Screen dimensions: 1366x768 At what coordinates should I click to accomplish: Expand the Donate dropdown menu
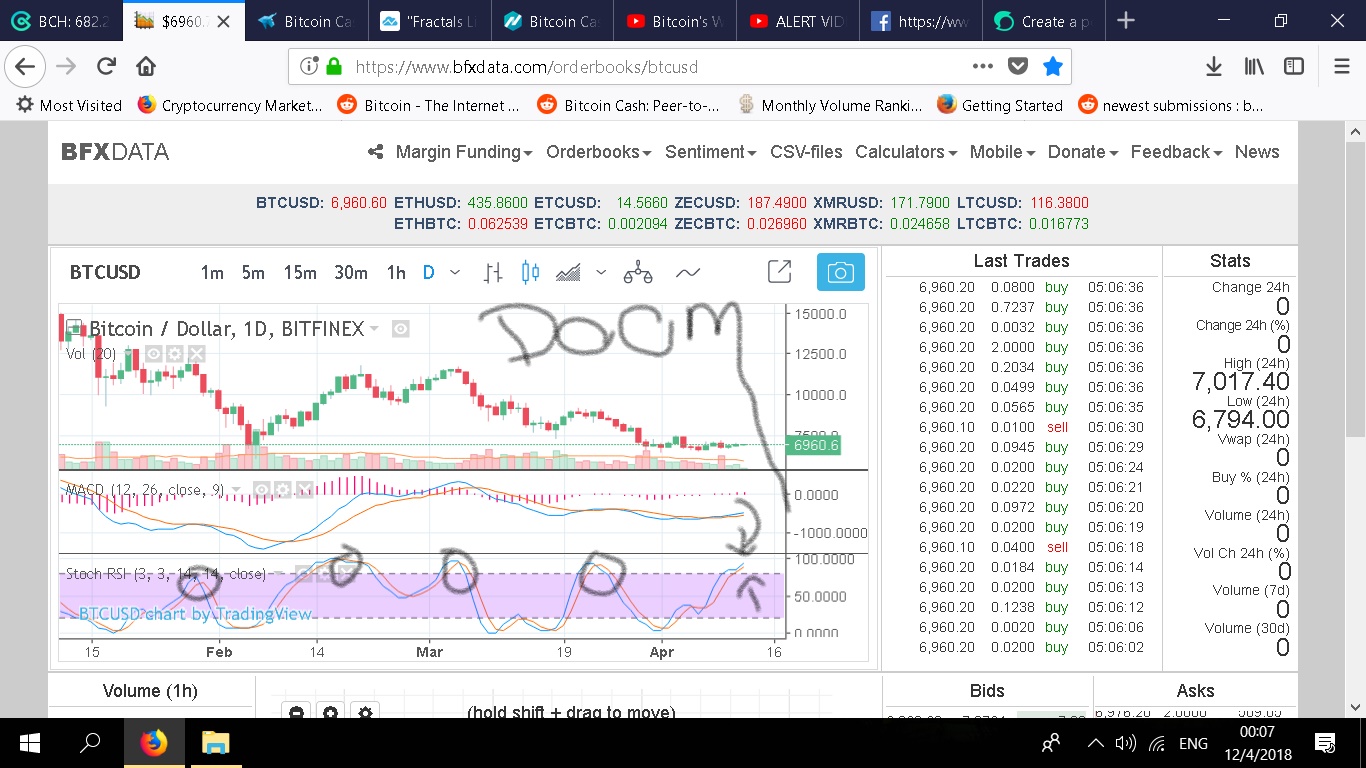1083,152
